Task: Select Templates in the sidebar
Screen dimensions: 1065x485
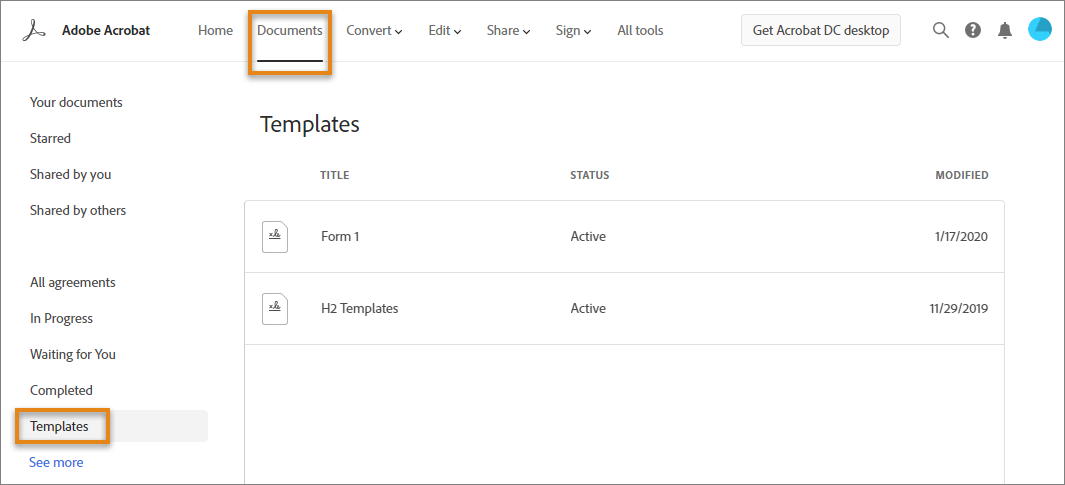Action: click(x=60, y=426)
